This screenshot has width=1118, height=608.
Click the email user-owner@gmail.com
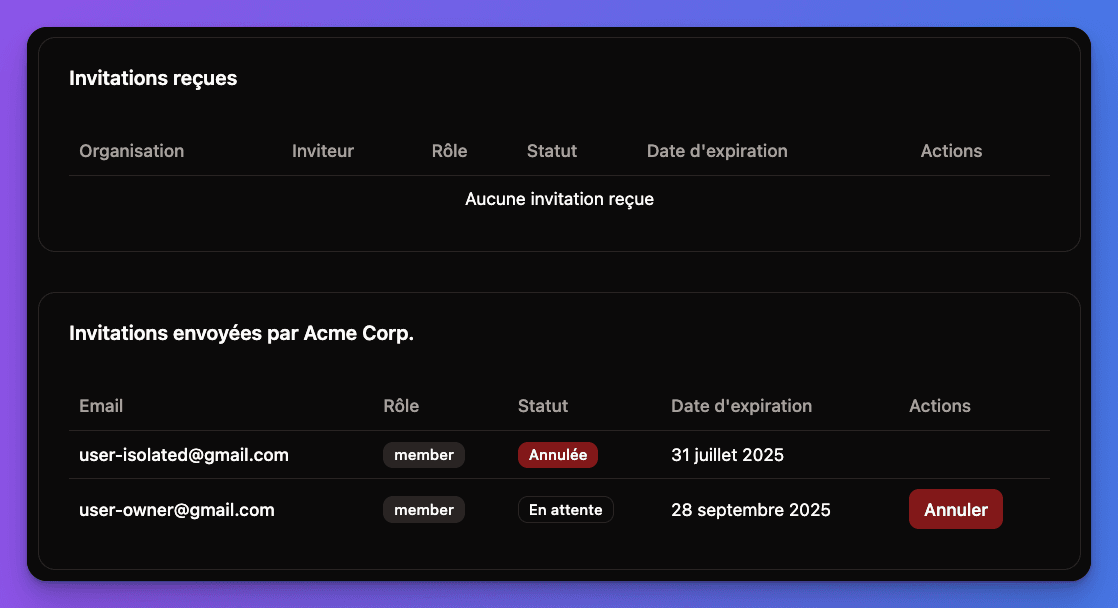[x=176, y=509]
